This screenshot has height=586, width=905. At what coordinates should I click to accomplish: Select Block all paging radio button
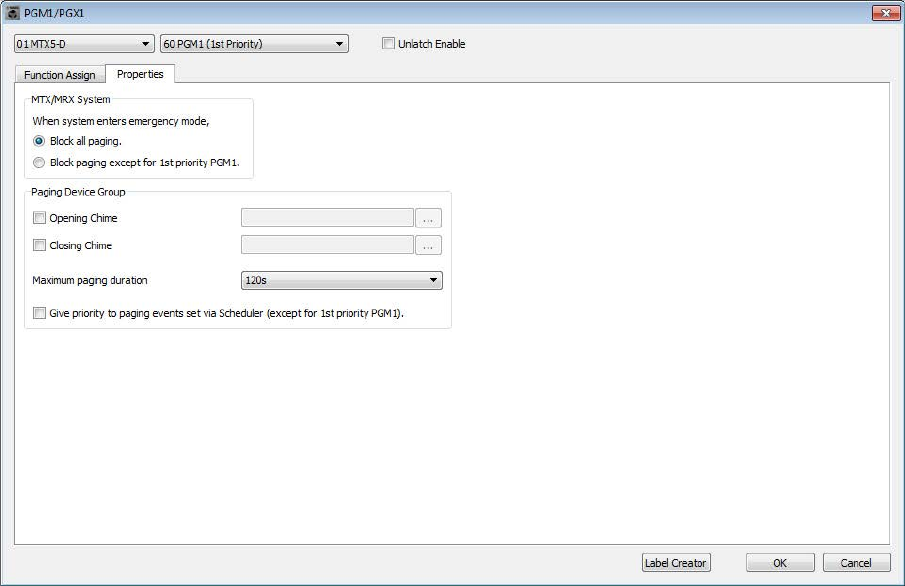(x=39, y=141)
